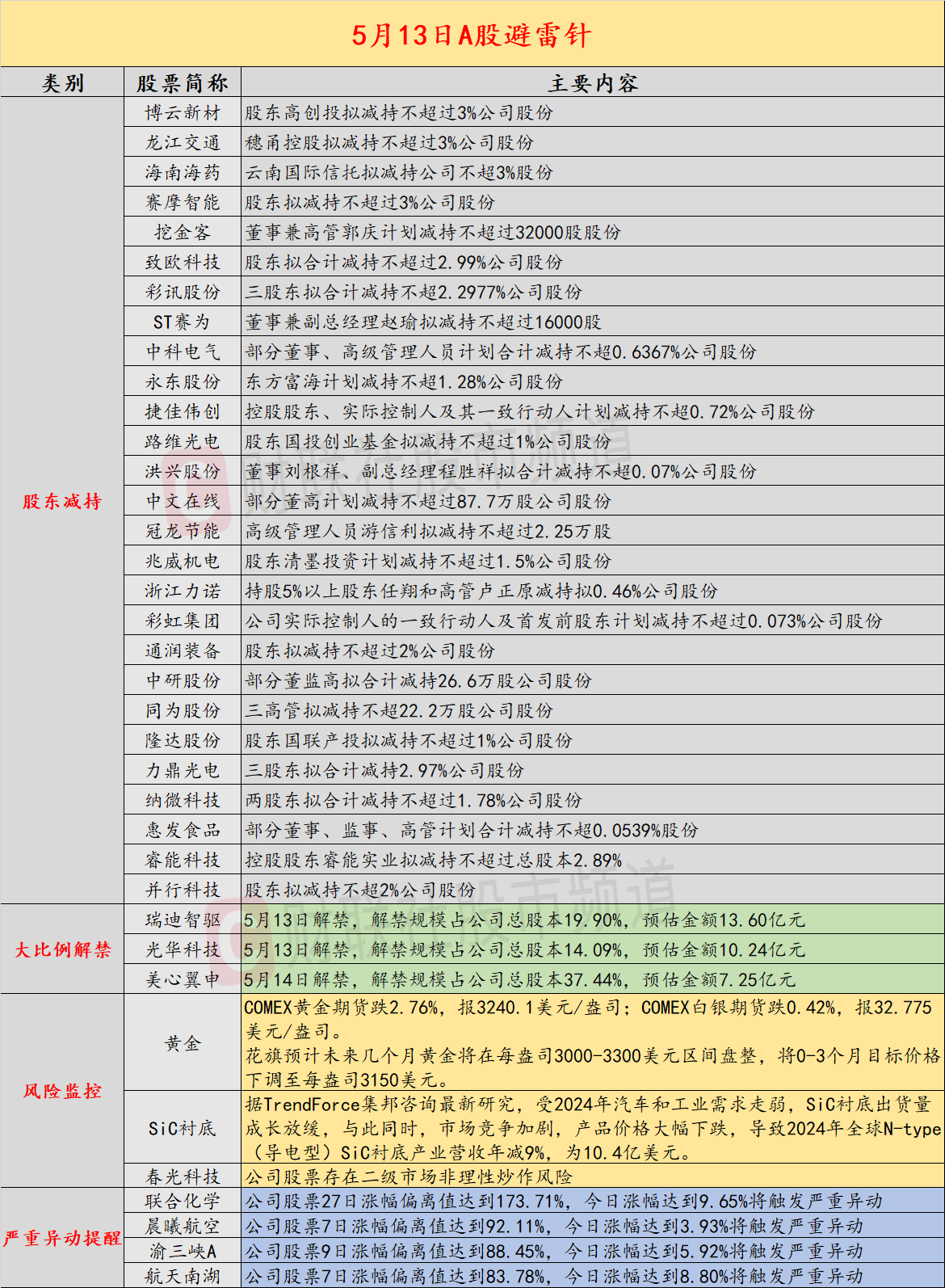The image size is (945, 1288).
Task: Select stock name 光华科技
Action: click(183, 949)
